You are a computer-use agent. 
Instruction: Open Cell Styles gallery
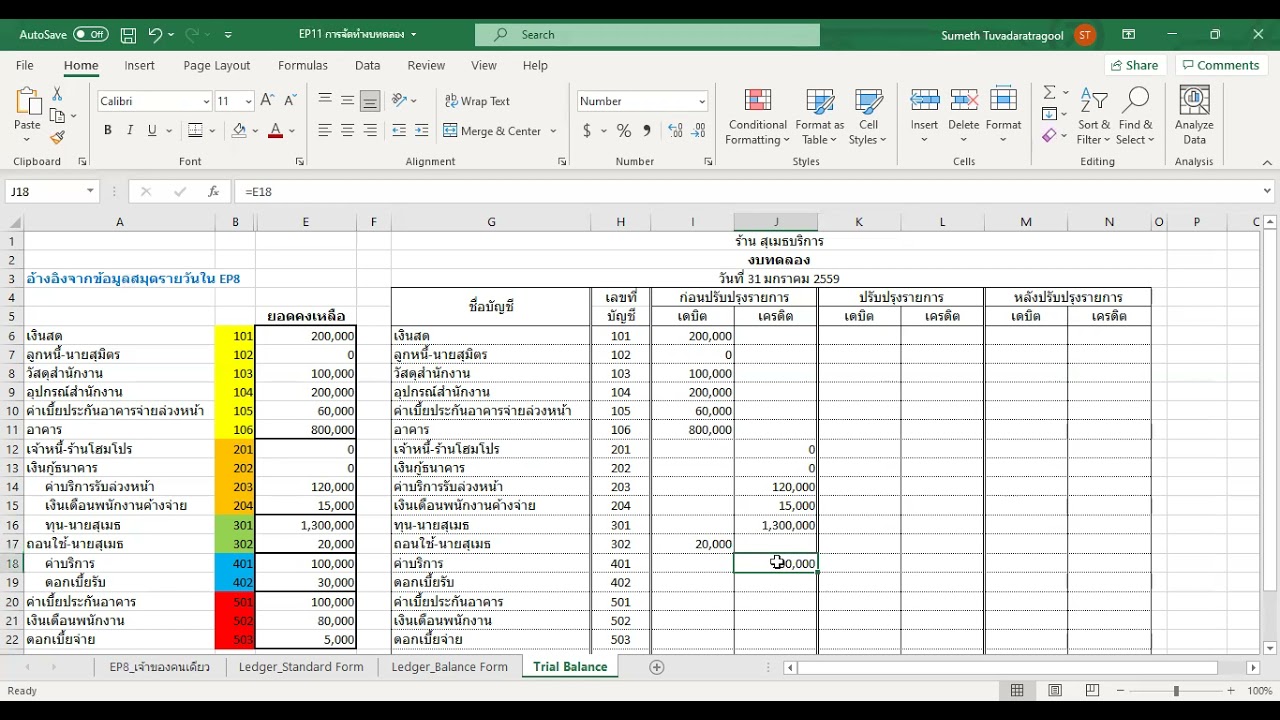(868, 117)
